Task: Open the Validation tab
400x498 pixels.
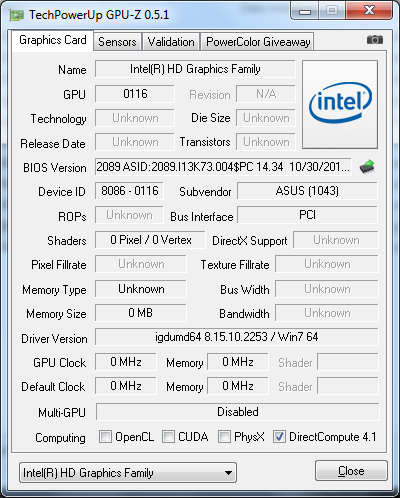Action: (x=171, y=42)
